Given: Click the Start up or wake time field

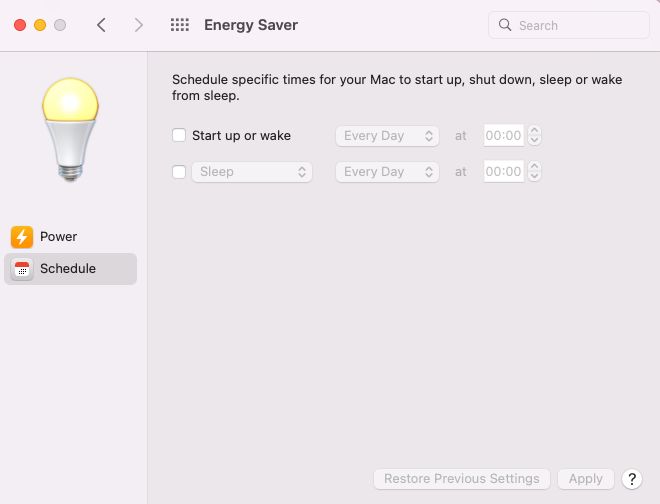Looking at the screenshot, I should click(x=503, y=136).
